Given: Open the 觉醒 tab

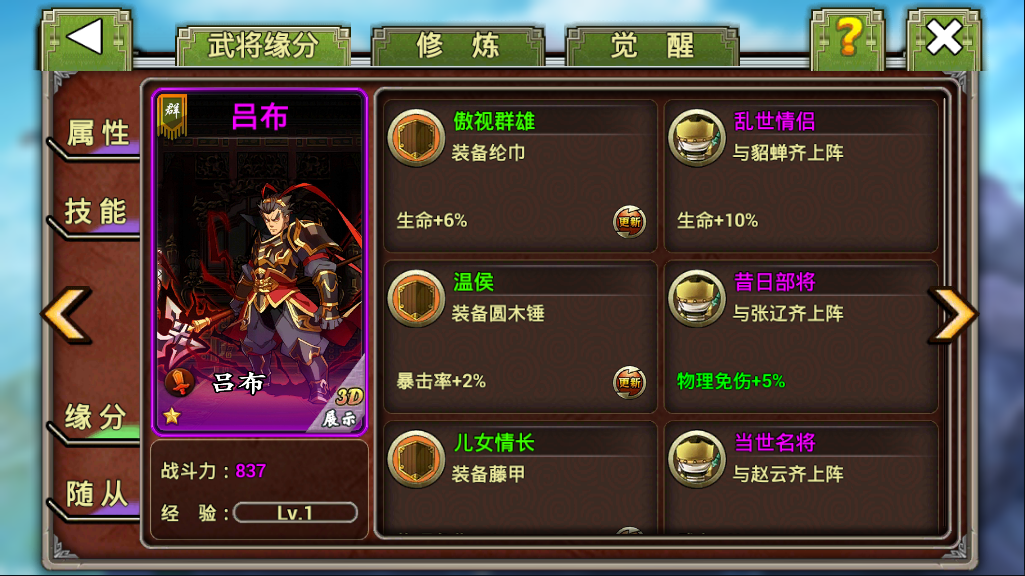Looking at the screenshot, I should [652, 46].
